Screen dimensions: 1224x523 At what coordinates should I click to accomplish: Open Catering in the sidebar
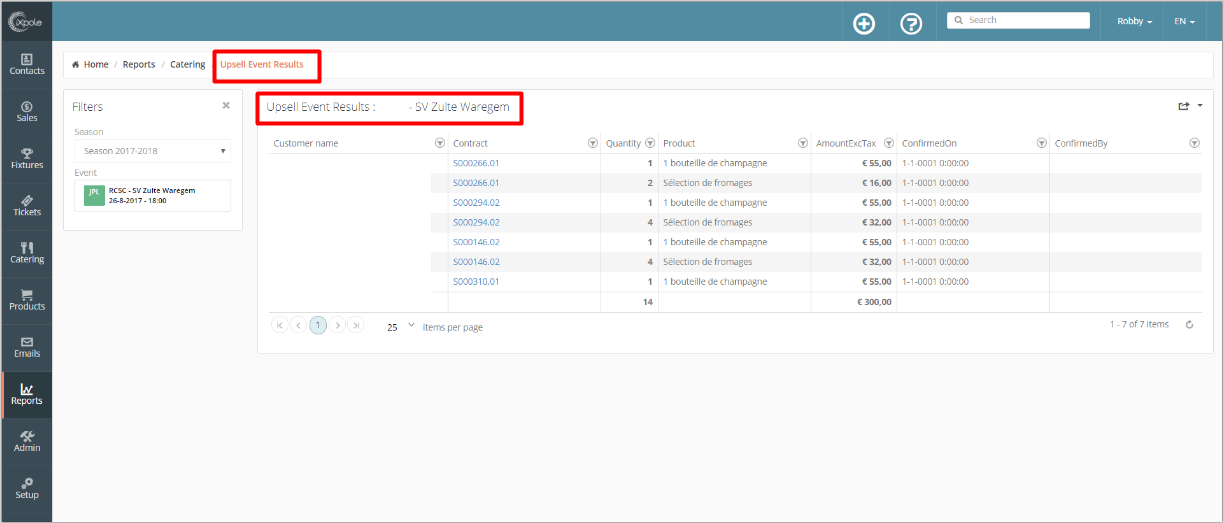(x=27, y=252)
